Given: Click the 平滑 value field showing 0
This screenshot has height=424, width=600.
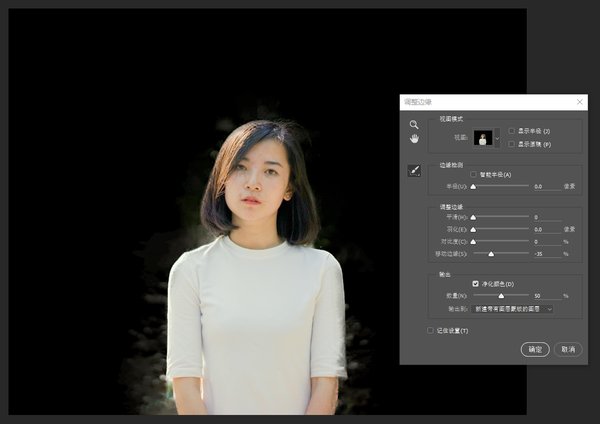Looking at the screenshot, I should click(548, 217).
